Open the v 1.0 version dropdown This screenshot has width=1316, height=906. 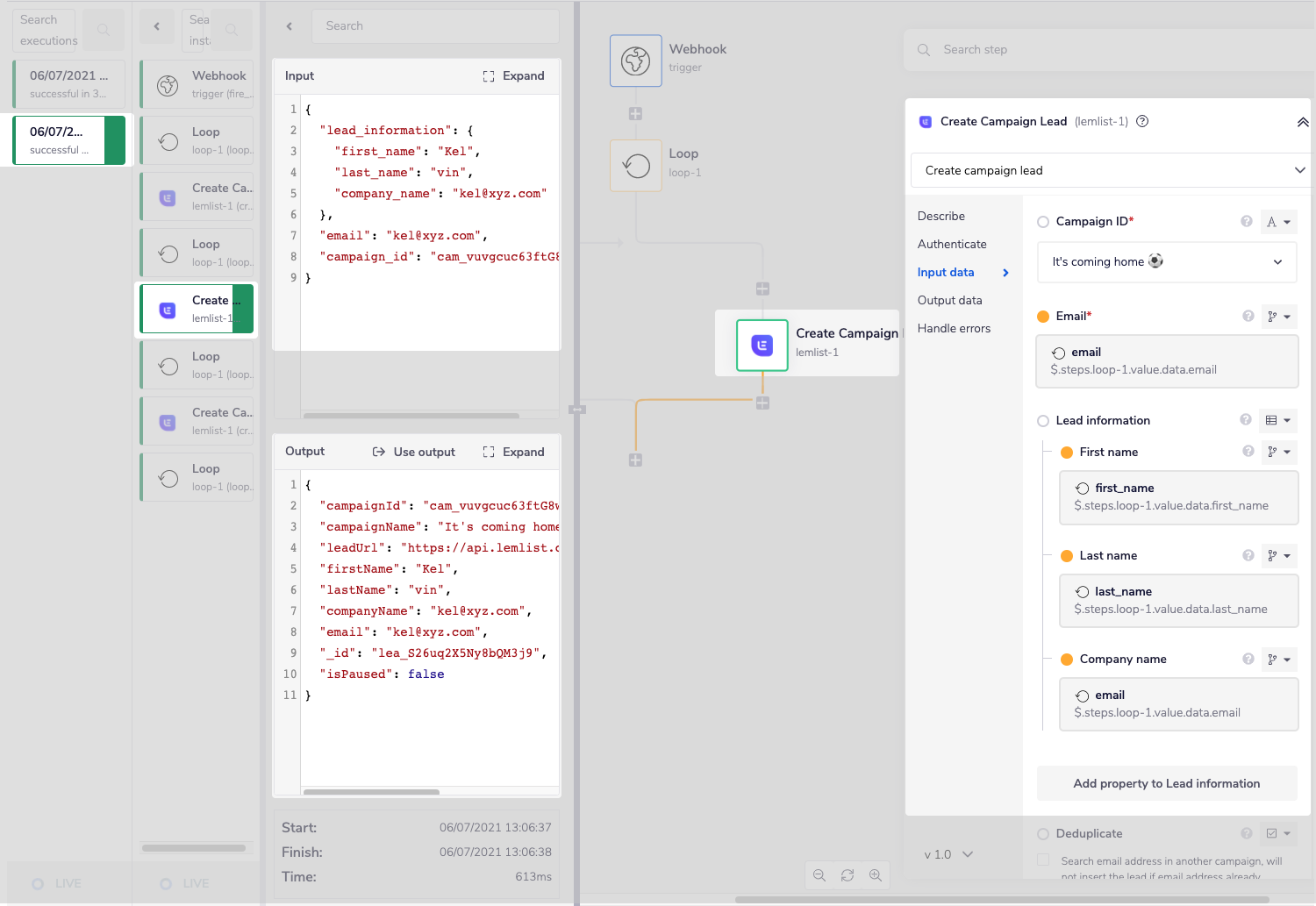click(x=948, y=854)
